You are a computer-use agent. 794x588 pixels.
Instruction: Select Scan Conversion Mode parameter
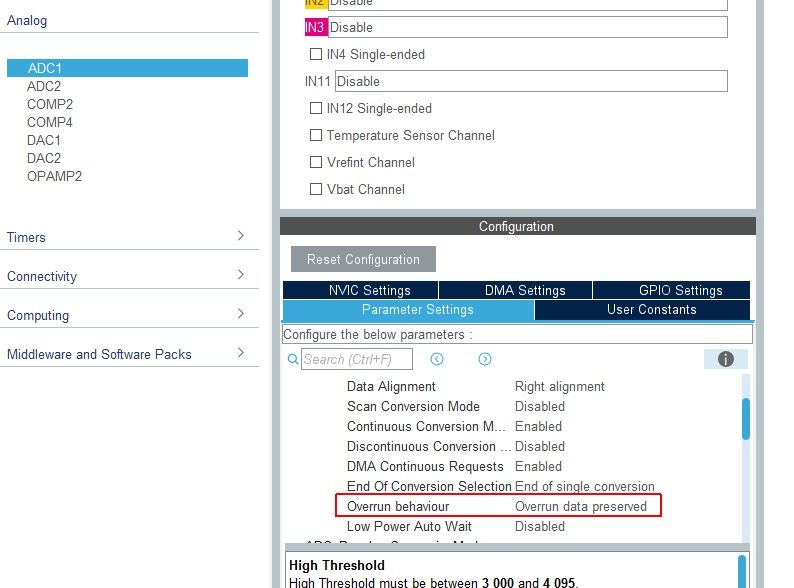coord(413,407)
